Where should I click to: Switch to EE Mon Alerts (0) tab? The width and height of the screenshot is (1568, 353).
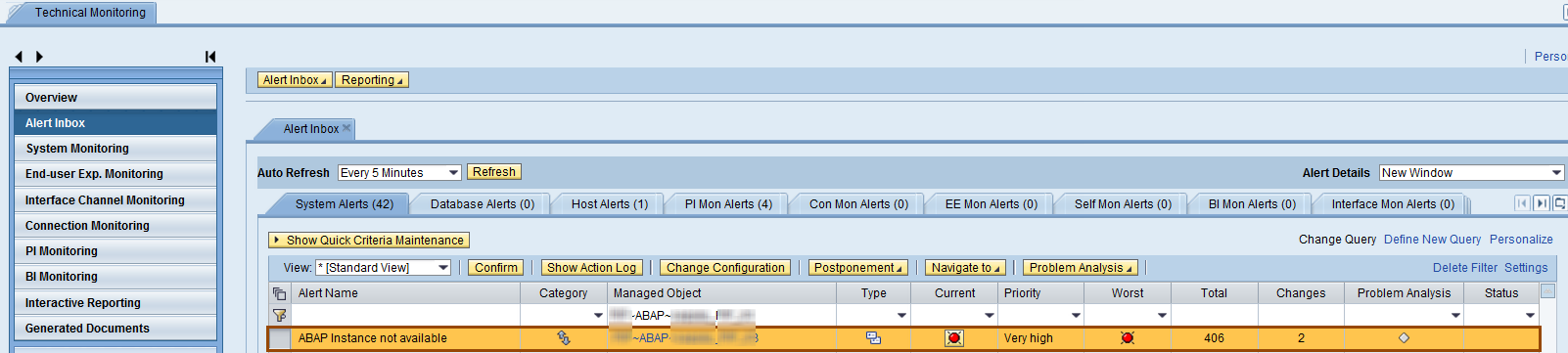(x=992, y=204)
